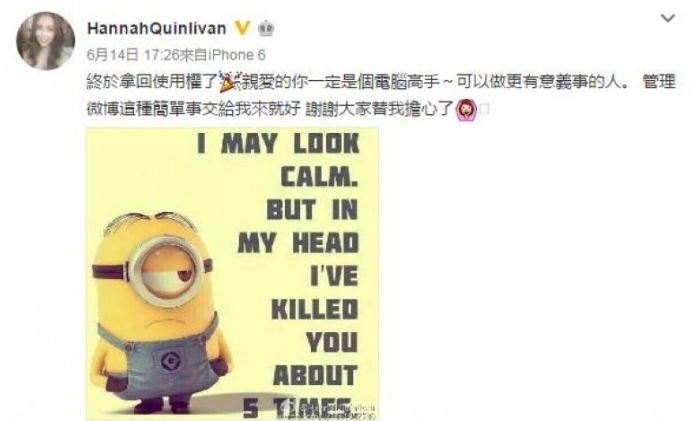Click the Minion's black shoes

(163, 405)
